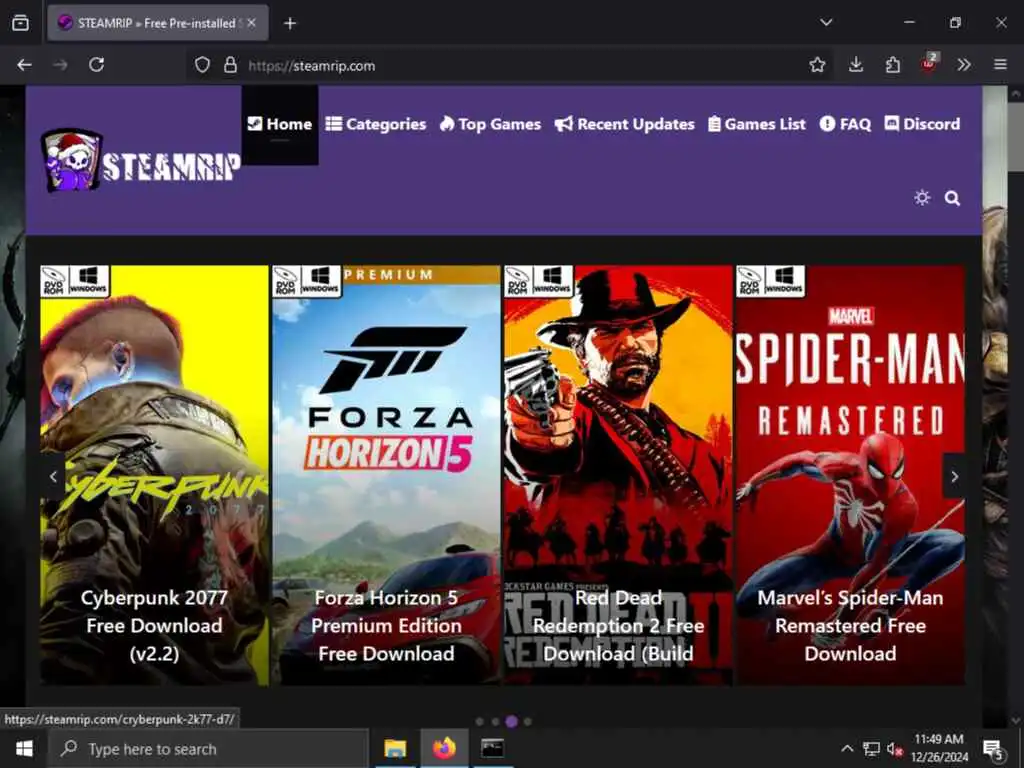1024x768 pixels.
Task: Select the first carousel pagination dot
Action: [x=480, y=722]
